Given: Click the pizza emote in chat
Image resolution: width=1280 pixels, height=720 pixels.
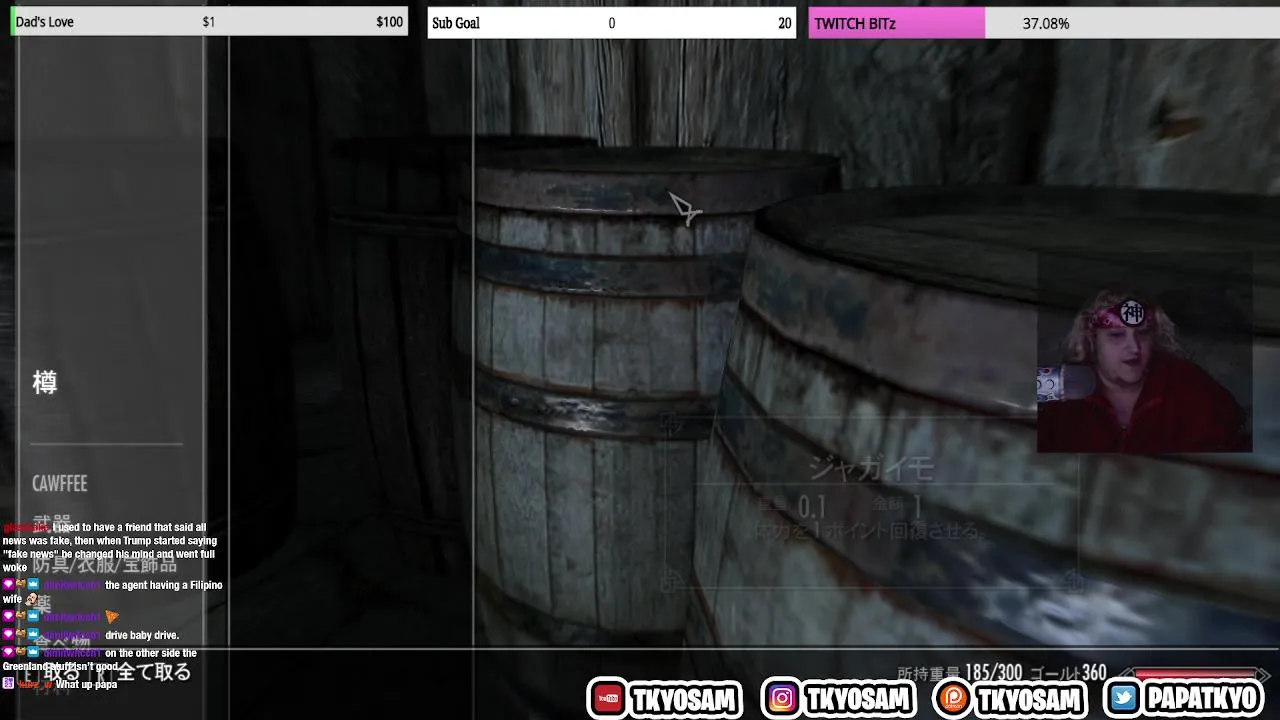Looking at the screenshot, I should click(x=112, y=617).
